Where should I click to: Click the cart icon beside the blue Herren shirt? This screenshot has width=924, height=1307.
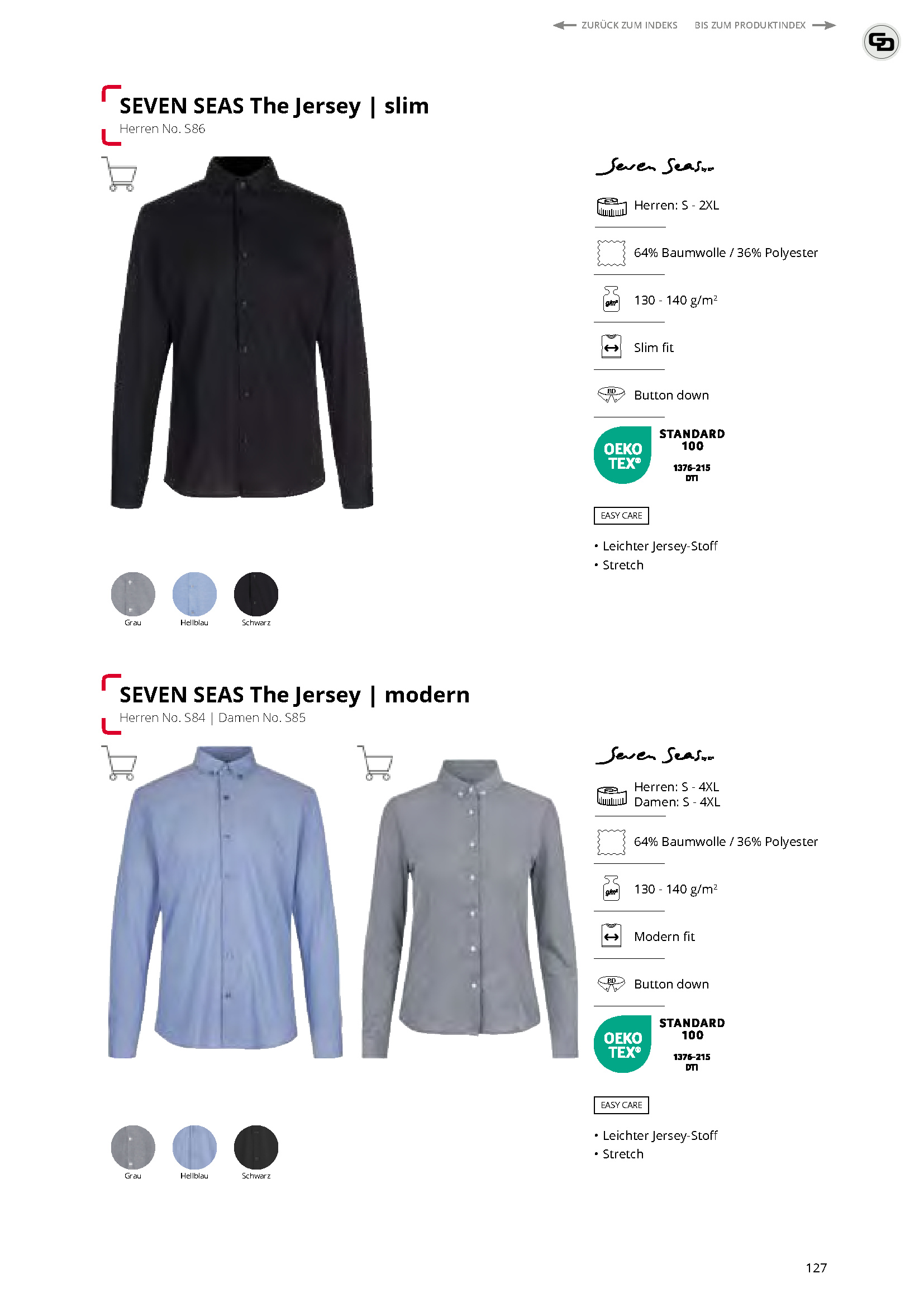point(120,763)
